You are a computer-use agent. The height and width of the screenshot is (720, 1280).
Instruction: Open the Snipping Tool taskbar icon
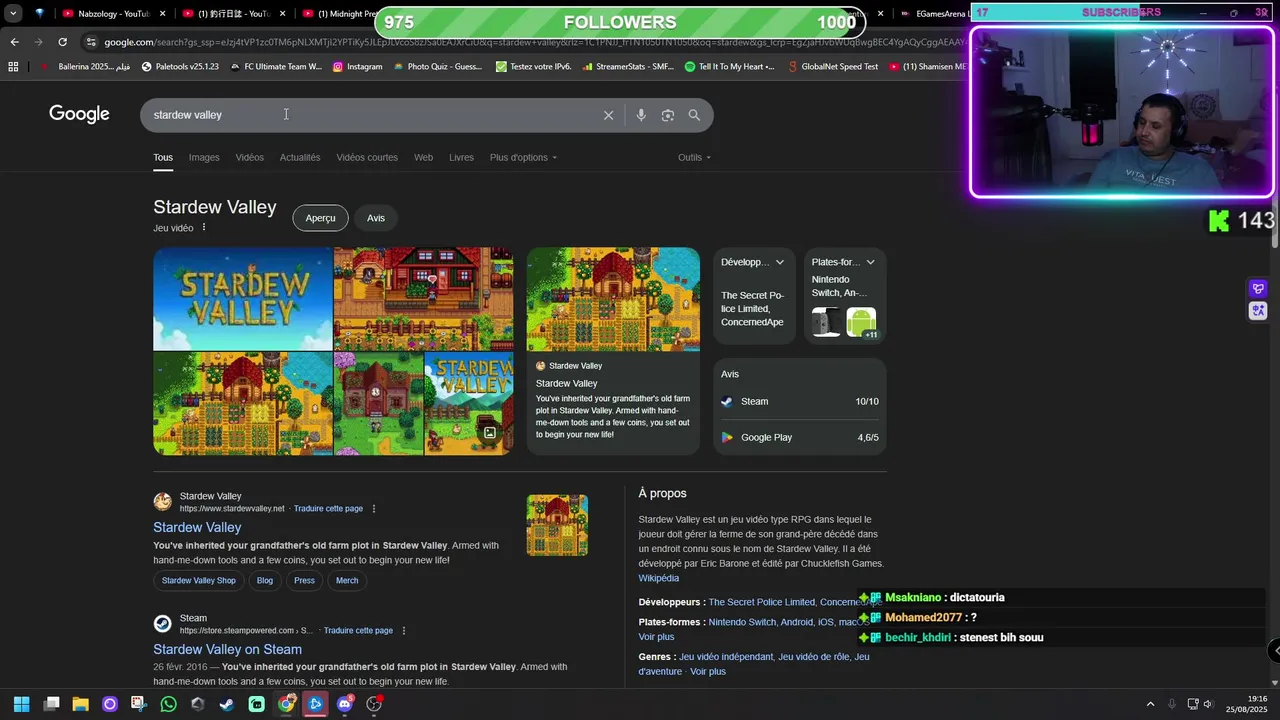tap(139, 704)
